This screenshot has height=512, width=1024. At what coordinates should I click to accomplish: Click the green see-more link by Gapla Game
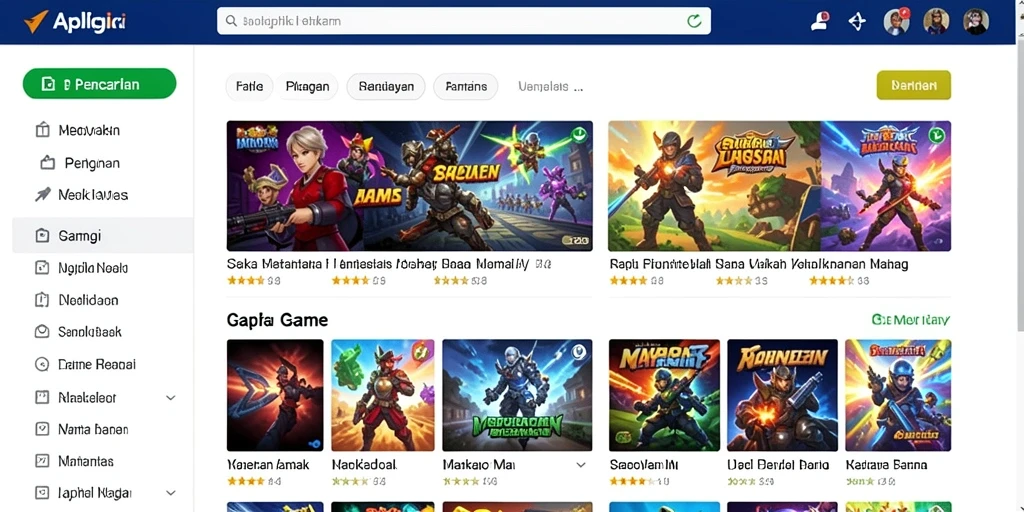coord(910,320)
